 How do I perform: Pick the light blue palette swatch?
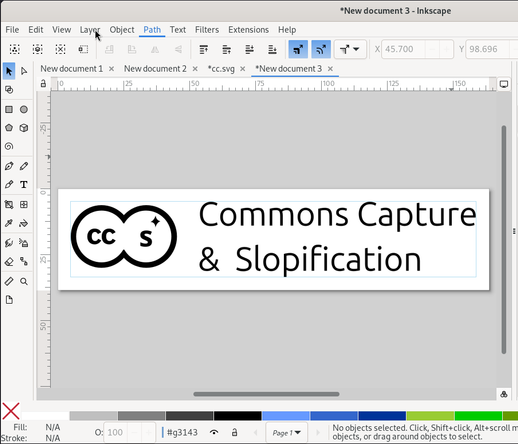click(286, 416)
